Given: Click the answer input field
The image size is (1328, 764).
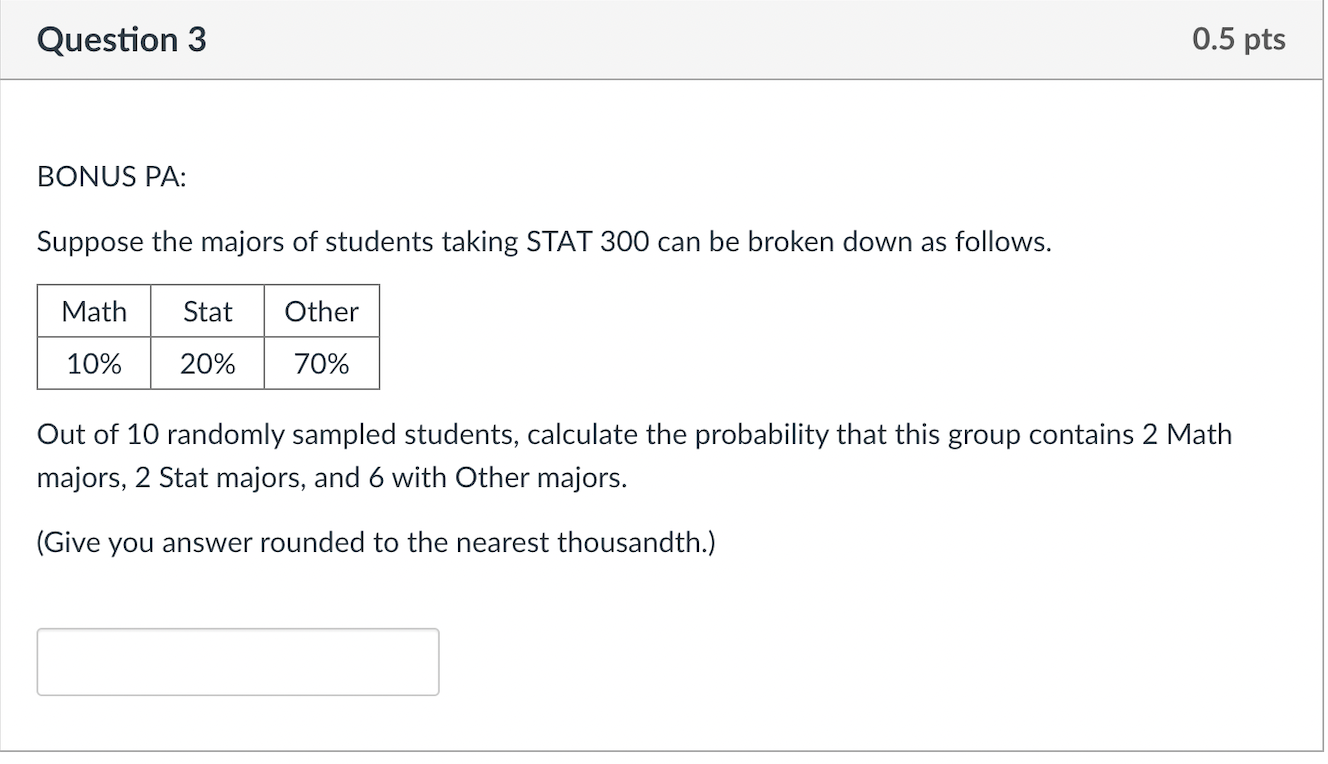Looking at the screenshot, I should (x=238, y=661).
